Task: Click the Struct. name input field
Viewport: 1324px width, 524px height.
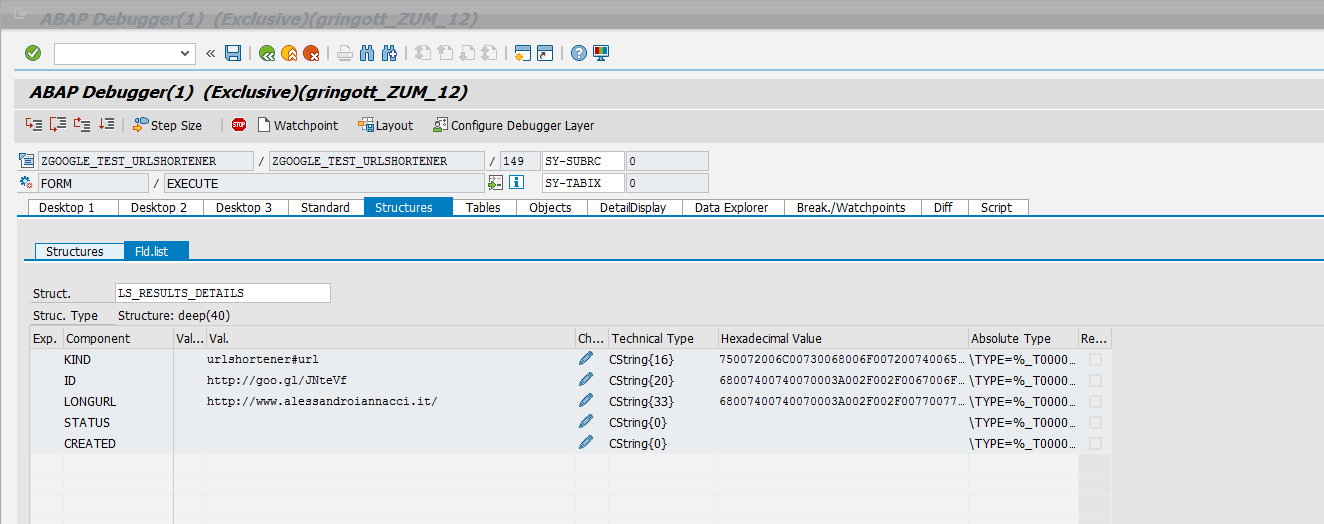Action: click(x=222, y=293)
